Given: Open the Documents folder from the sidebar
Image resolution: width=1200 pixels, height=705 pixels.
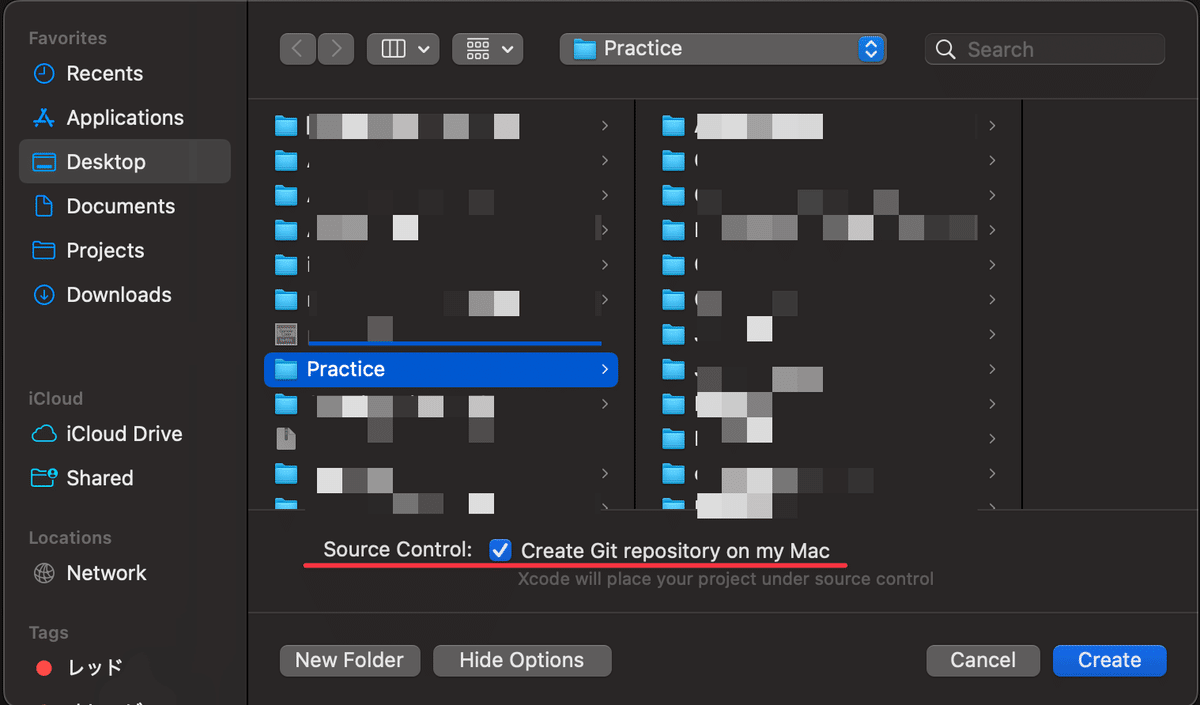Looking at the screenshot, I should coord(119,206).
